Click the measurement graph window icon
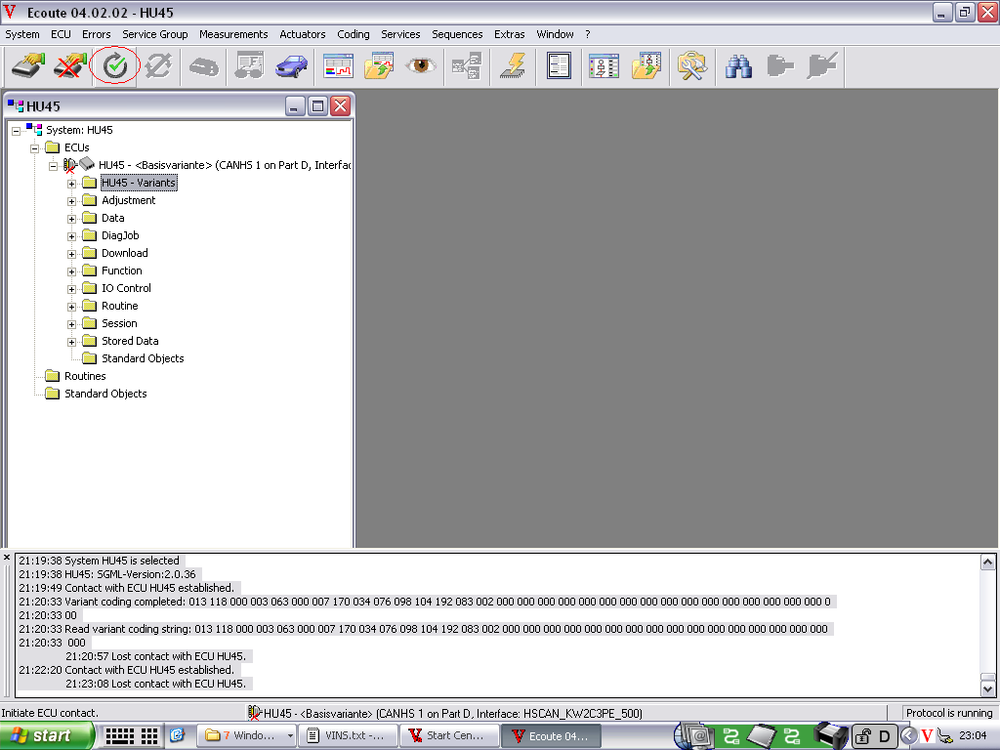Image resolution: width=1000 pixels, height=750 pixels. click(x=338, y=67)
